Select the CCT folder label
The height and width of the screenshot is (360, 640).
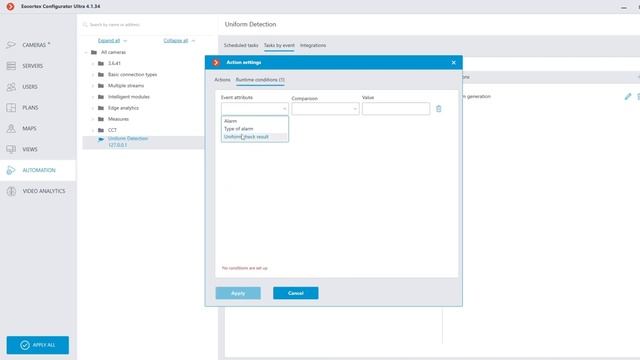point(112,130)
